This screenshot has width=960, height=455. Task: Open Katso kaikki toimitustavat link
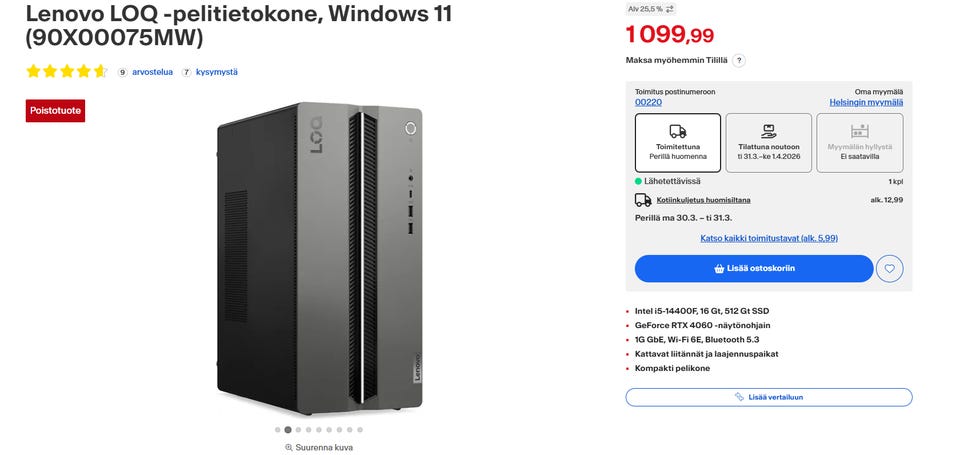(768, 238)
